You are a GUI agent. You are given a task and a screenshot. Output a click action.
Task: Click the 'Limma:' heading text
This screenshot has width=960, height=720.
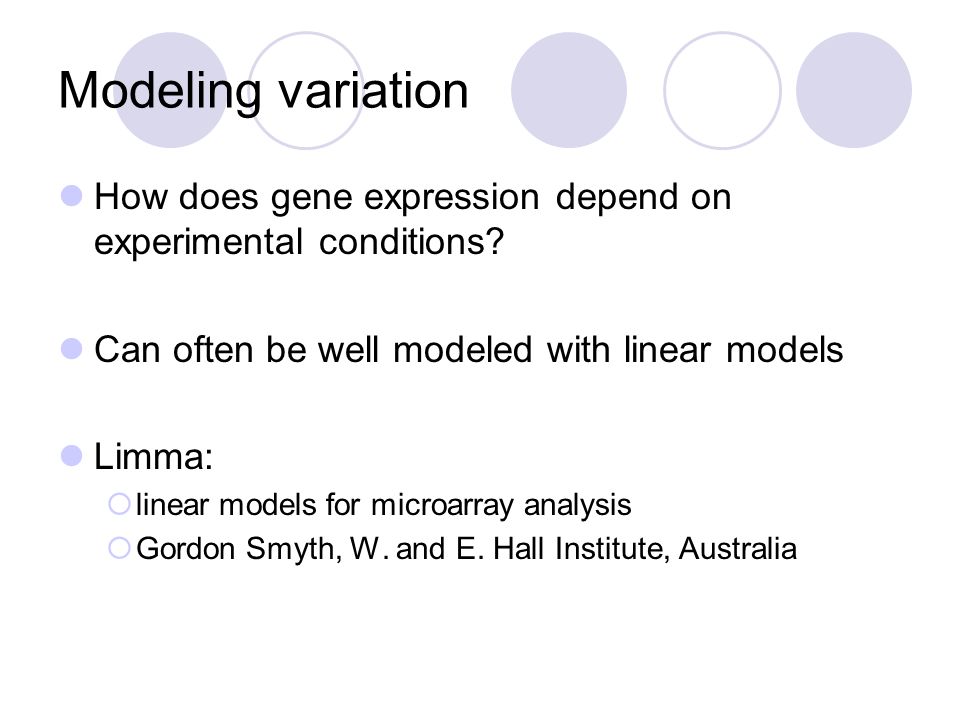click(153, 457)
